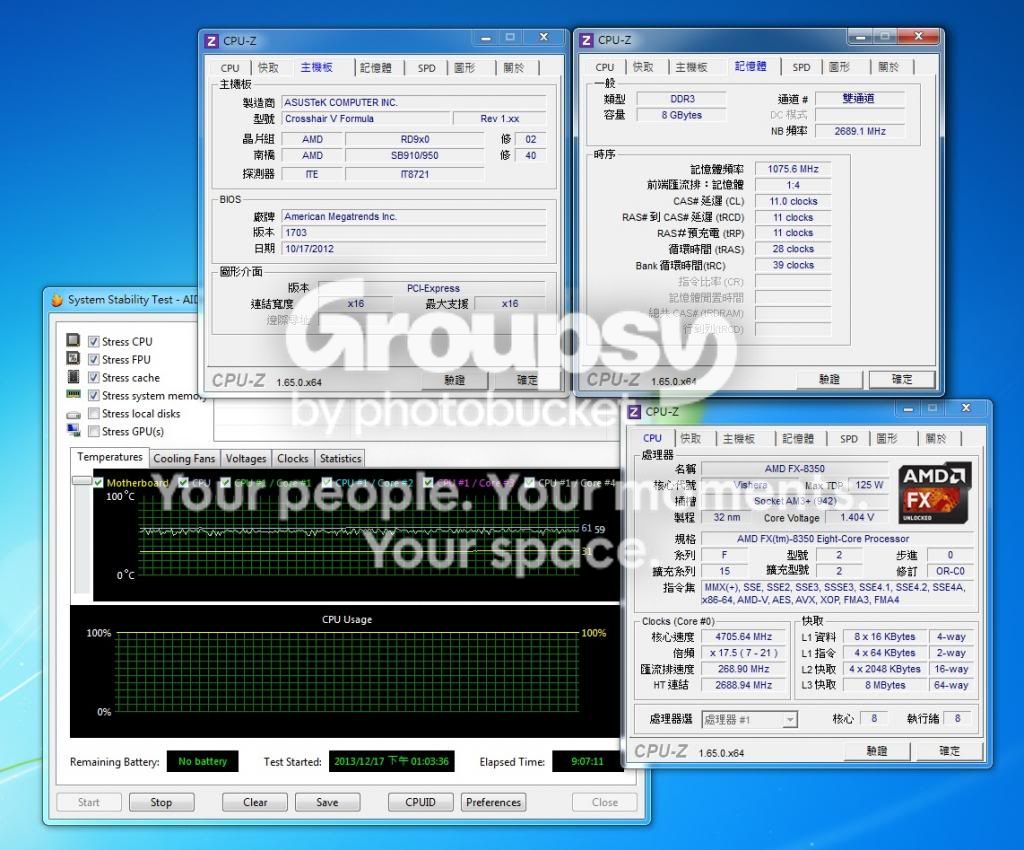Open the 快取 tab in the motherboard CPU-Z window
The height and width of the screenshot is (850, 1024).
point(268,68)
